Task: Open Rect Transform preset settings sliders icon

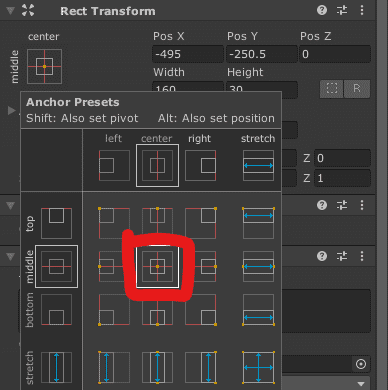Action: [342, 10]
